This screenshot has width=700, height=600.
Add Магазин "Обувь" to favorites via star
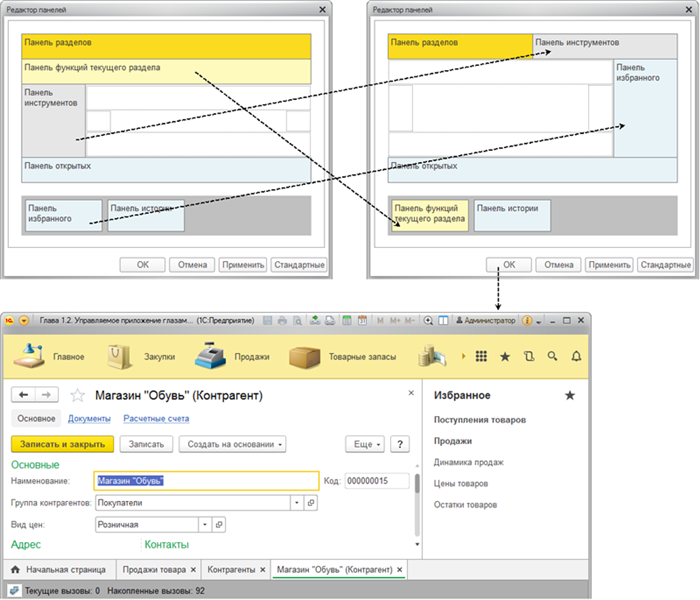(x=78, y=396)
